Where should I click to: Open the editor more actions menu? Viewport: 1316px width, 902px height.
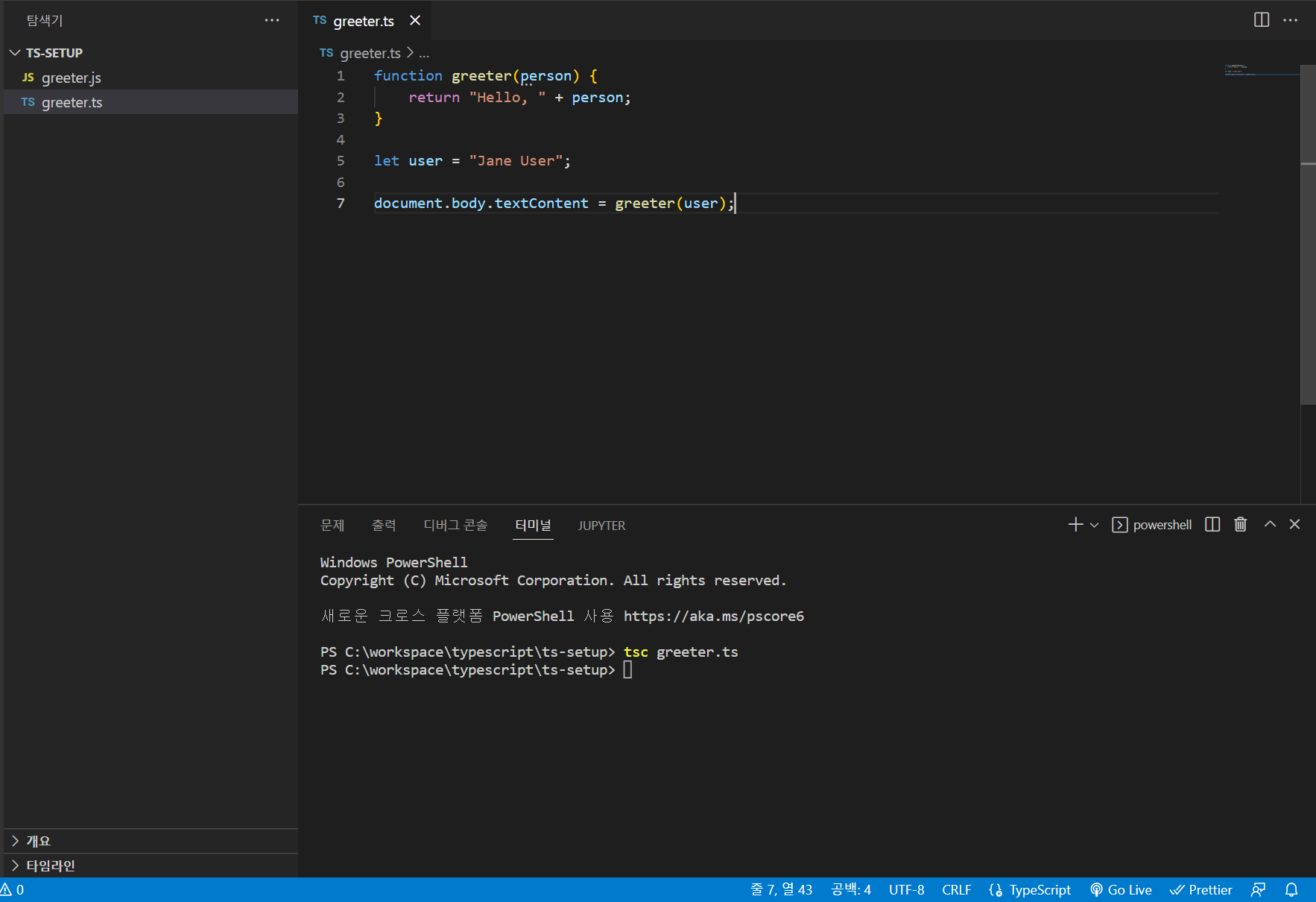pyautogui.click(x=1291, y=20)
